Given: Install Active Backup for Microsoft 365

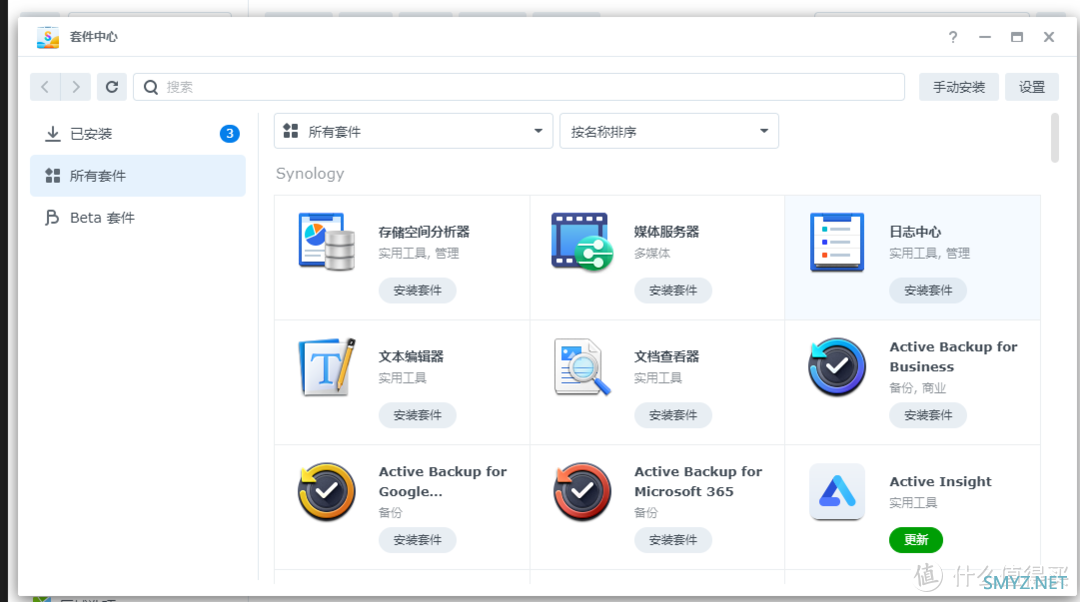Looking at the screenshot, I should tap(673, 539).
